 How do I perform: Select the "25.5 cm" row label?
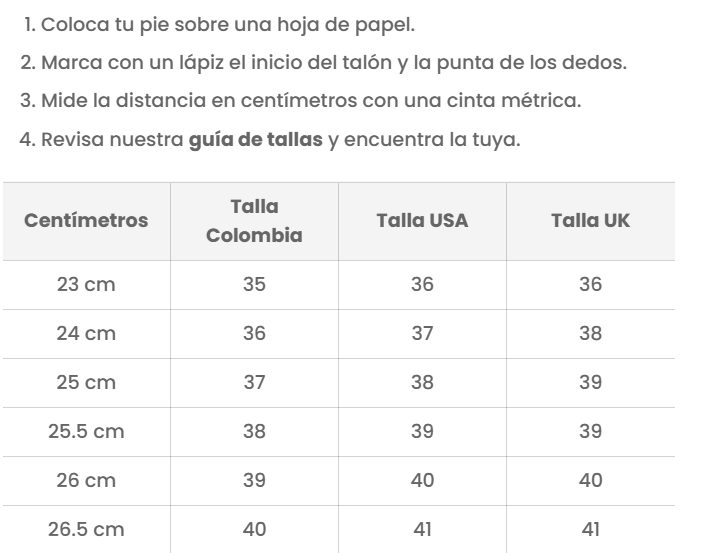pos(86,432)
